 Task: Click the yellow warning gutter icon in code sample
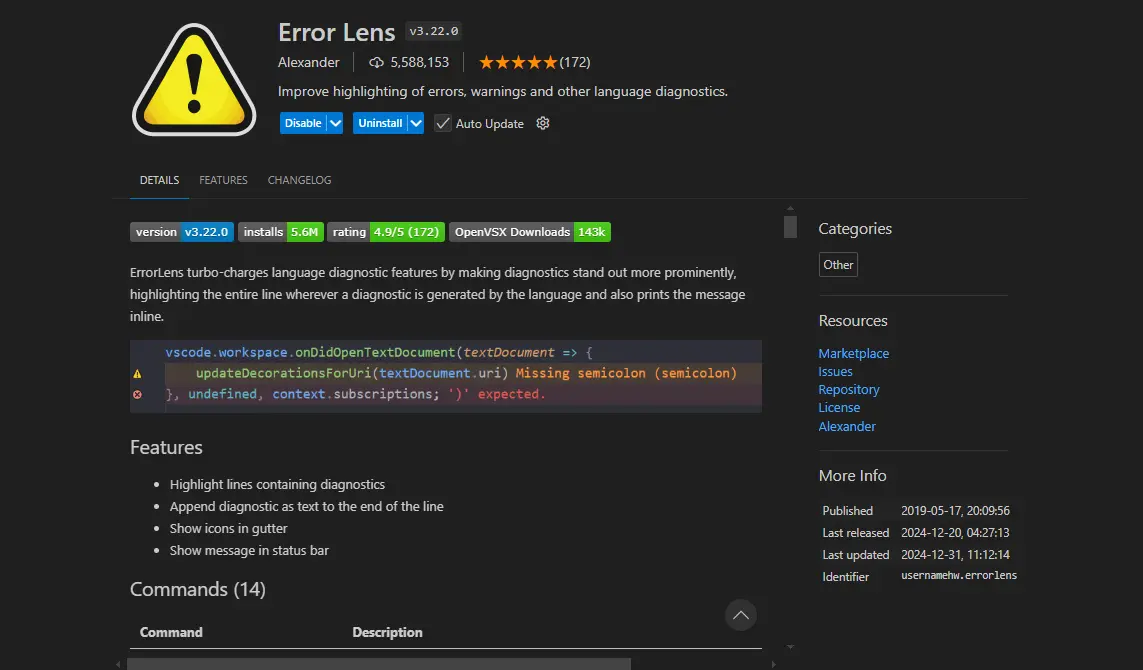click(x=137, y=374)
